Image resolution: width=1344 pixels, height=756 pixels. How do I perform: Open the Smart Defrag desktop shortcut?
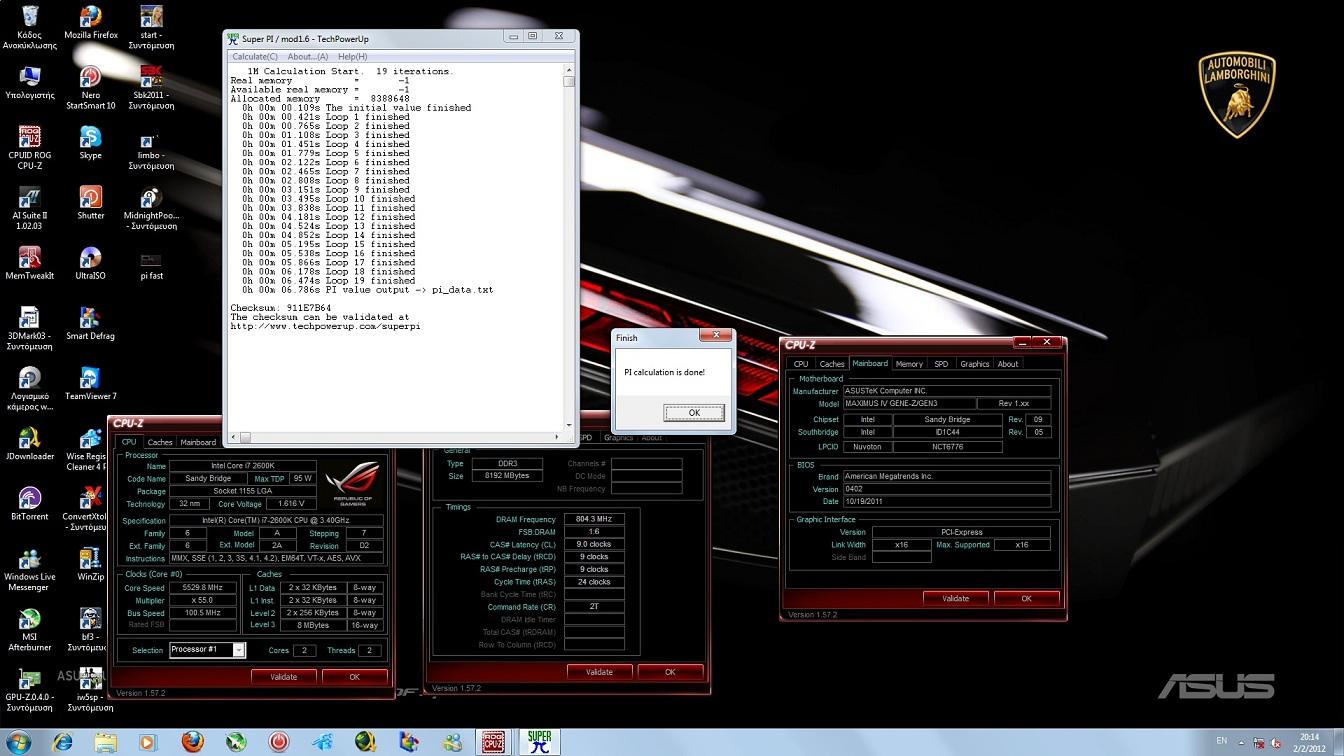[91, 323]
